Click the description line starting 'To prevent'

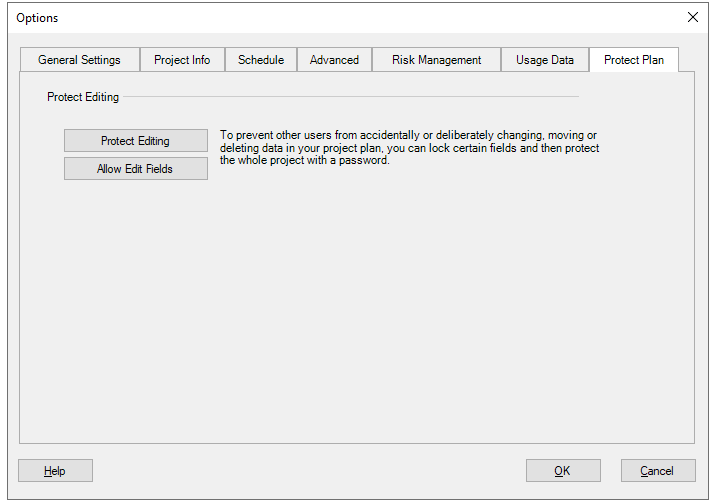point(408,135)
